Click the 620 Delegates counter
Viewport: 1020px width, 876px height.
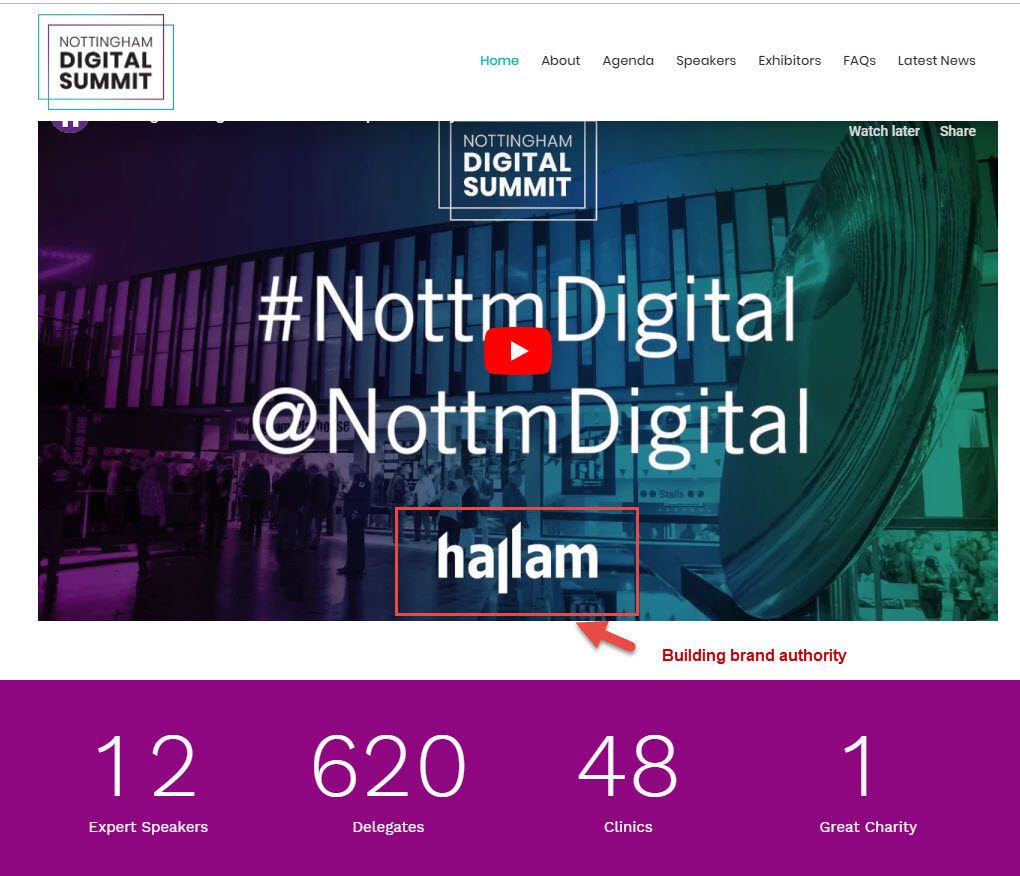coord(388,783)
